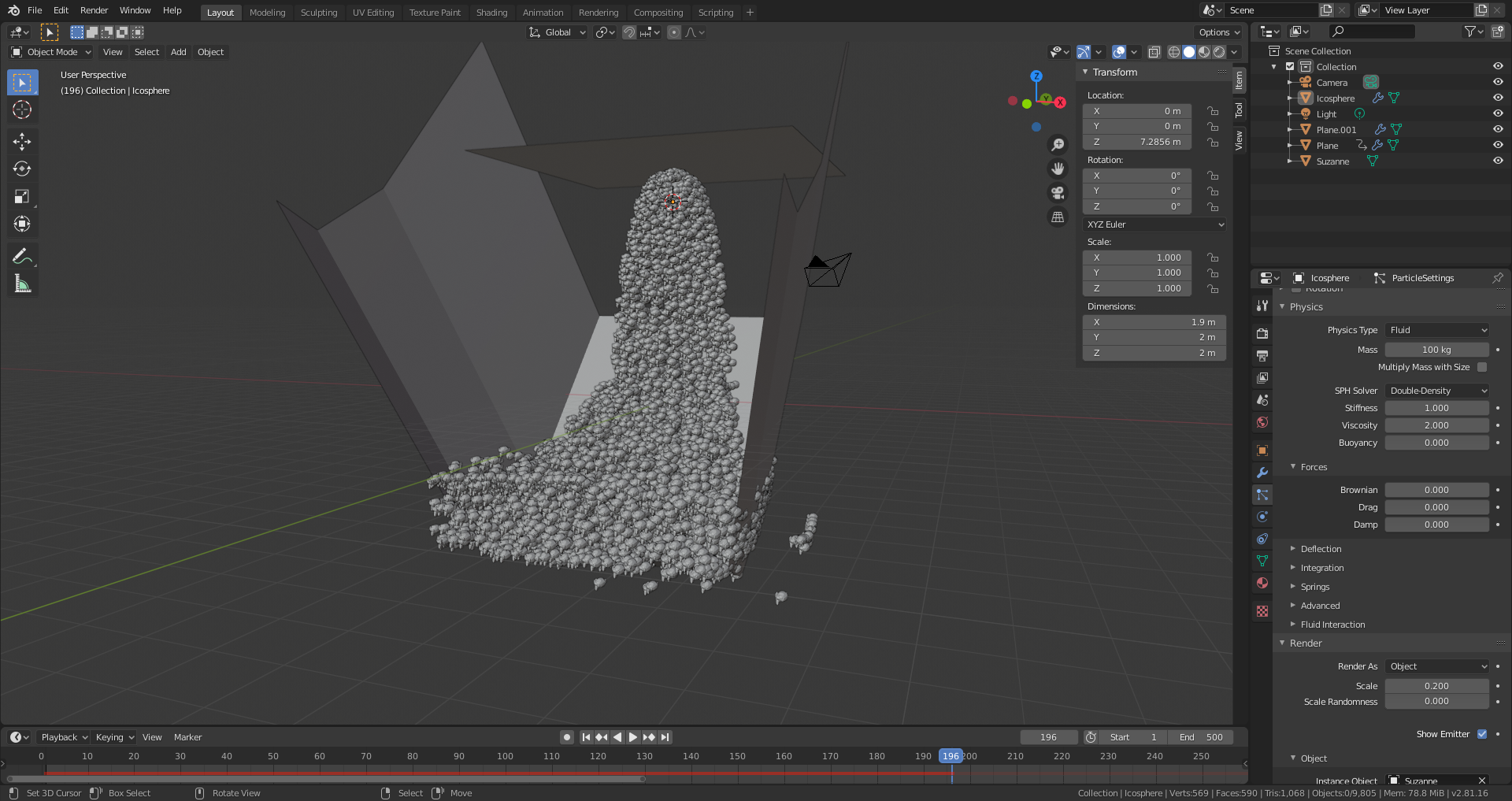Hide the Camera in the outliner

[1498, 82]
